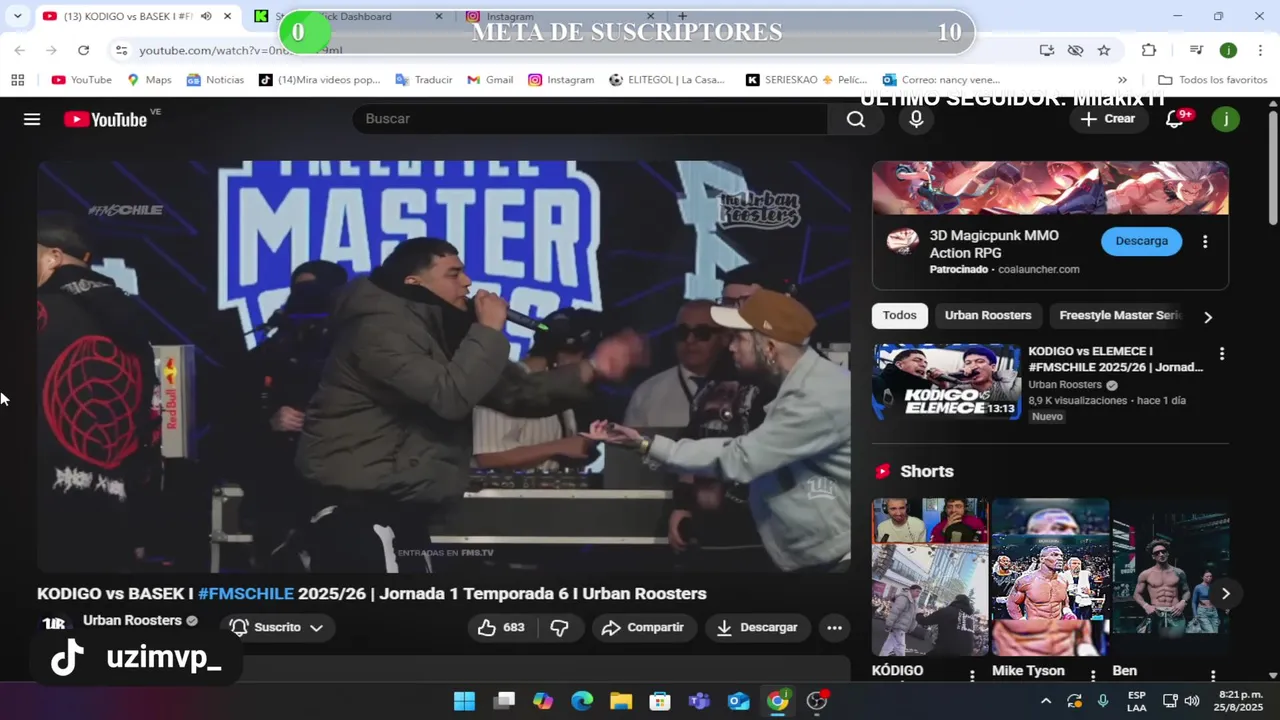Viewport: 1280px width, 720px height.
Task: Go to the YouTube home logo
Action: (x=105, y=119)
